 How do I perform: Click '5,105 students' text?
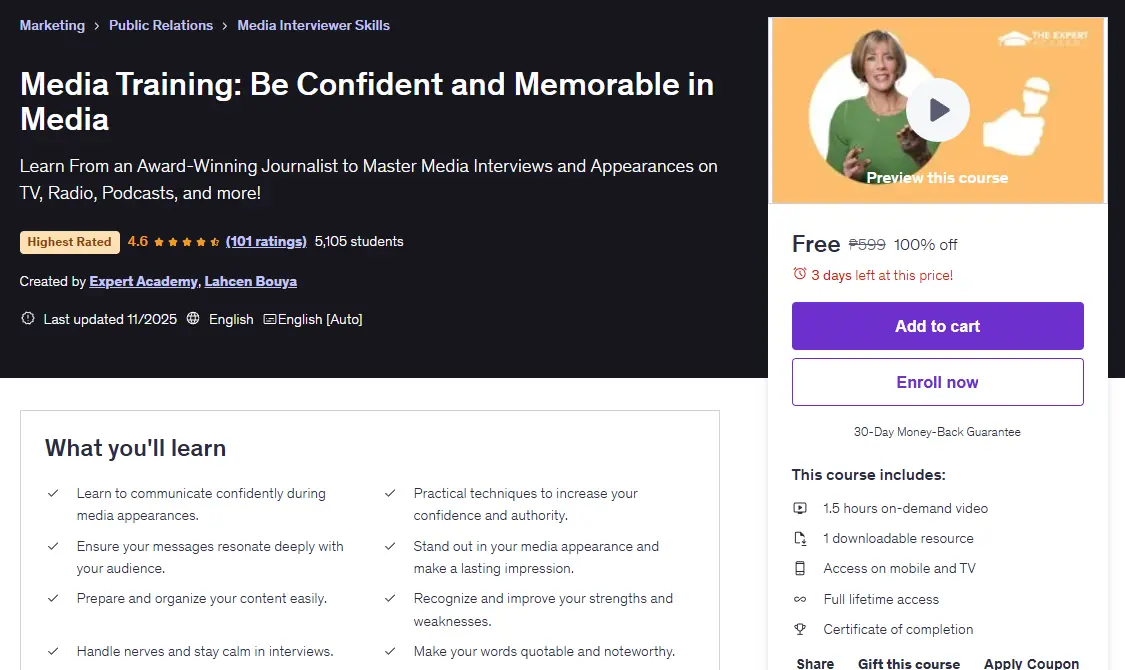tap(359, 242)
